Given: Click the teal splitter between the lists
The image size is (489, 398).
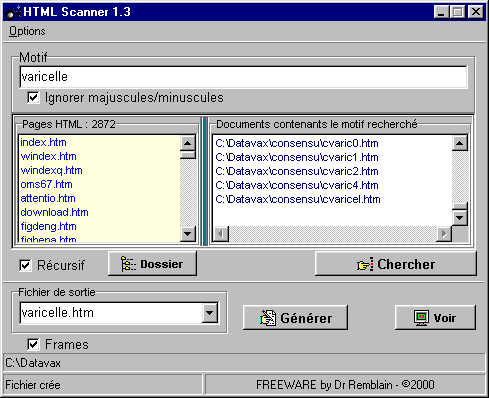Looking at the screenshot, I should point(205,181).
